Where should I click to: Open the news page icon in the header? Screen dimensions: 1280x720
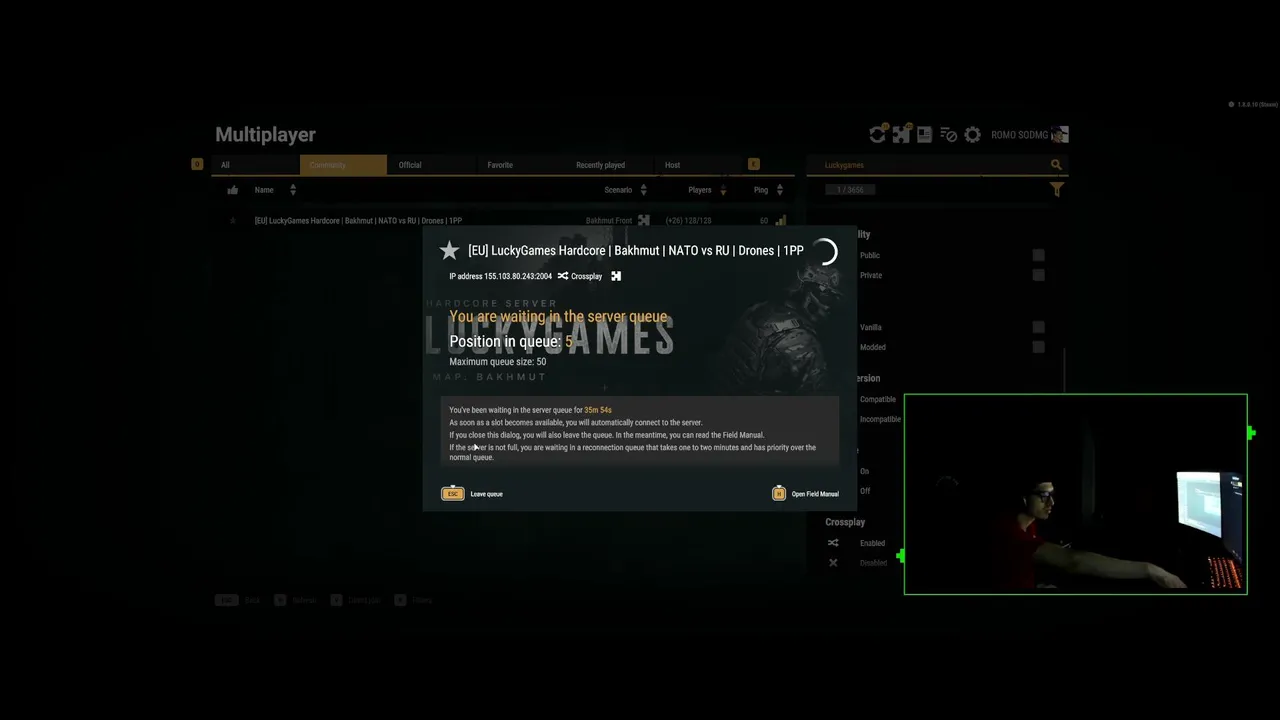(925, 134)
